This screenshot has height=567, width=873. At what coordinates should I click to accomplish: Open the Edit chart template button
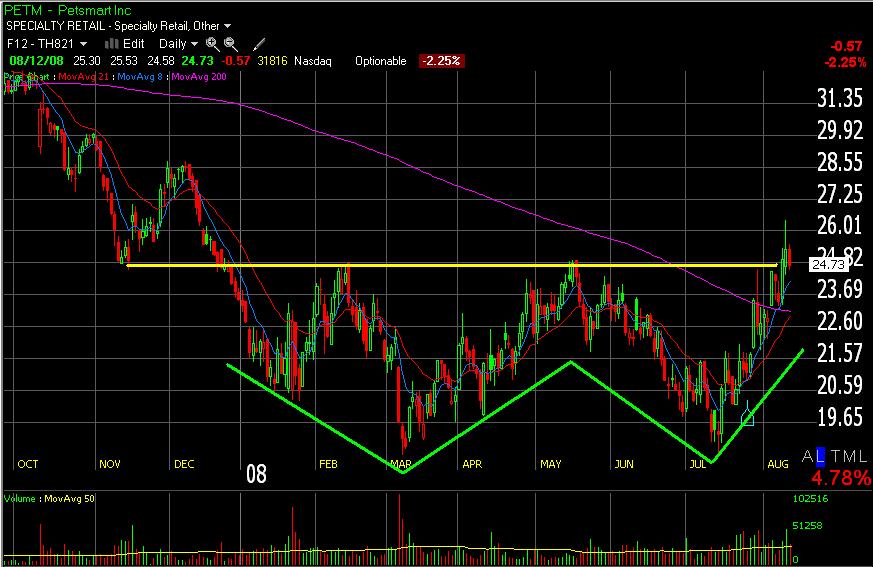(134, 43)
